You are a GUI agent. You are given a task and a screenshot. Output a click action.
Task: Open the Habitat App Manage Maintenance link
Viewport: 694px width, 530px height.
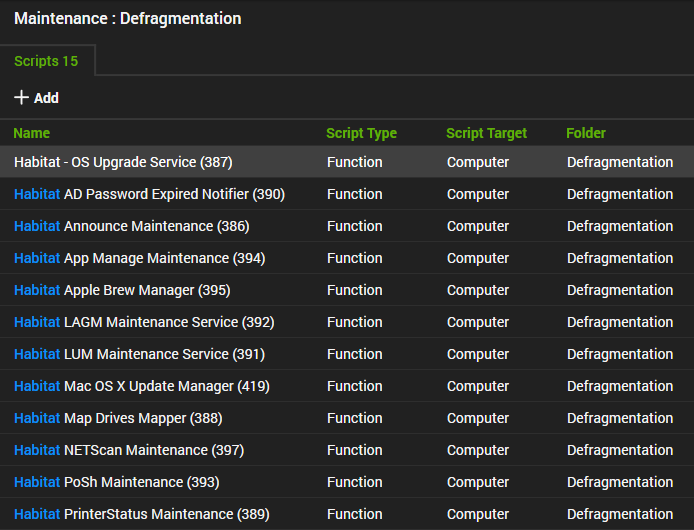[139, 258]
